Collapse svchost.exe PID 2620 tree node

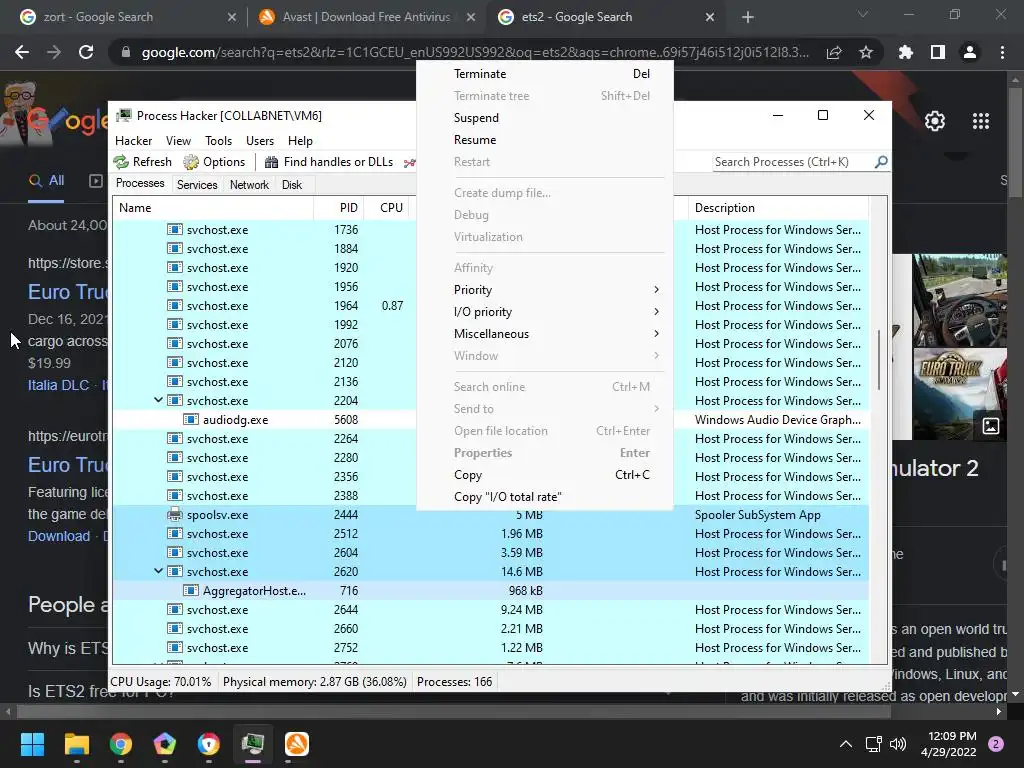click(158, 571)
